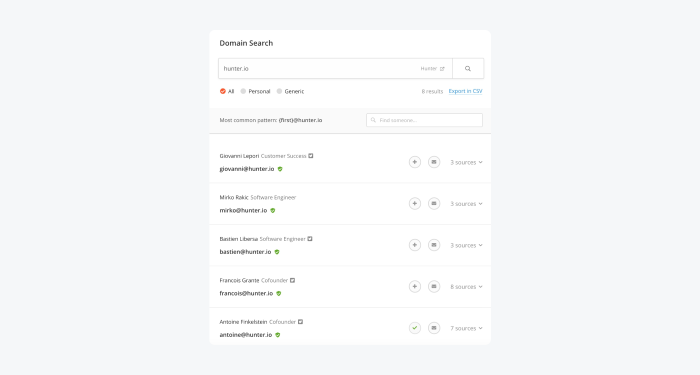Open the Hunter external link icon
700x375 pixels.
[442, 69]
